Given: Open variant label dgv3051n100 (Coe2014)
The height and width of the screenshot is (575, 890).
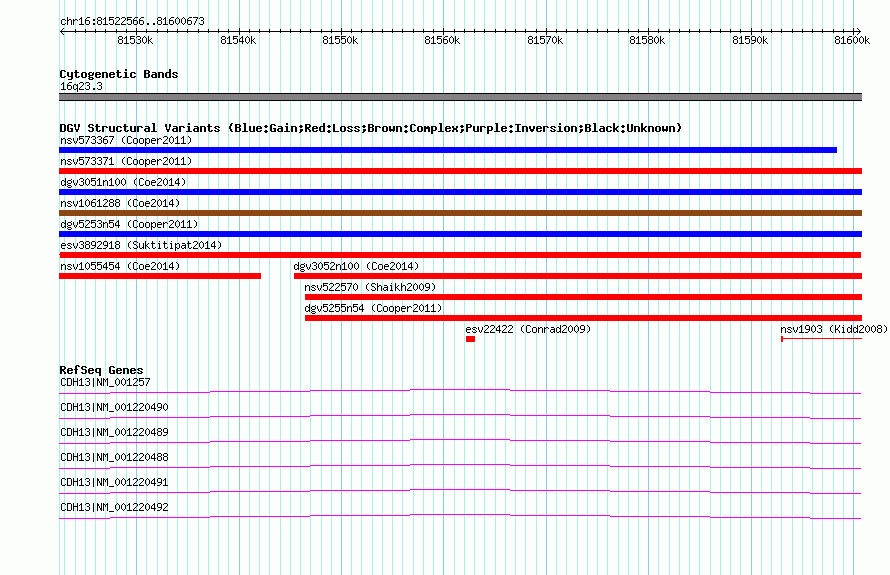Looking at the screenshot, I should click(123, 182).
